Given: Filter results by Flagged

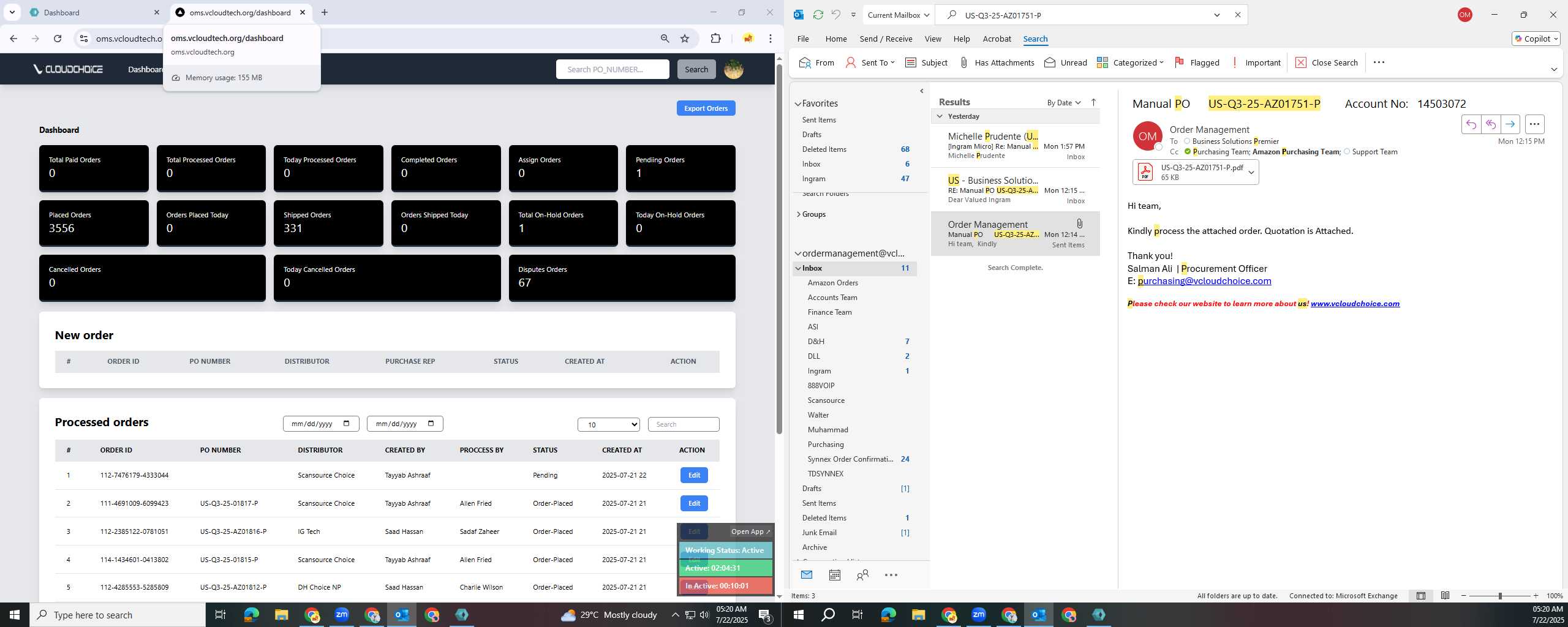Looking at the screenshot, I should 1197,62.
